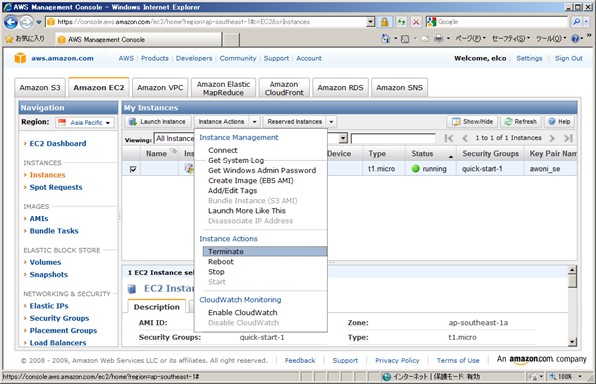Toggle the selected instance row checkbox
596x384 pixels.
133,169
